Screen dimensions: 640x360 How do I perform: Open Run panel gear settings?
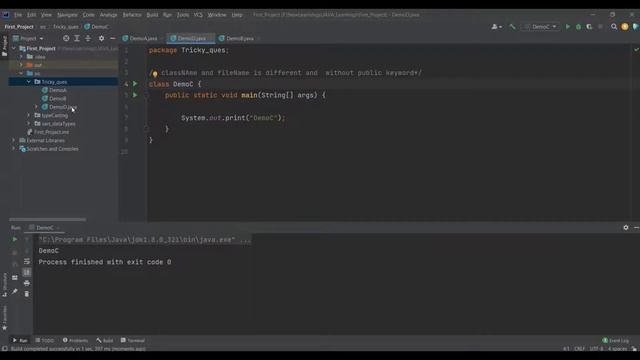coord(626,227)
